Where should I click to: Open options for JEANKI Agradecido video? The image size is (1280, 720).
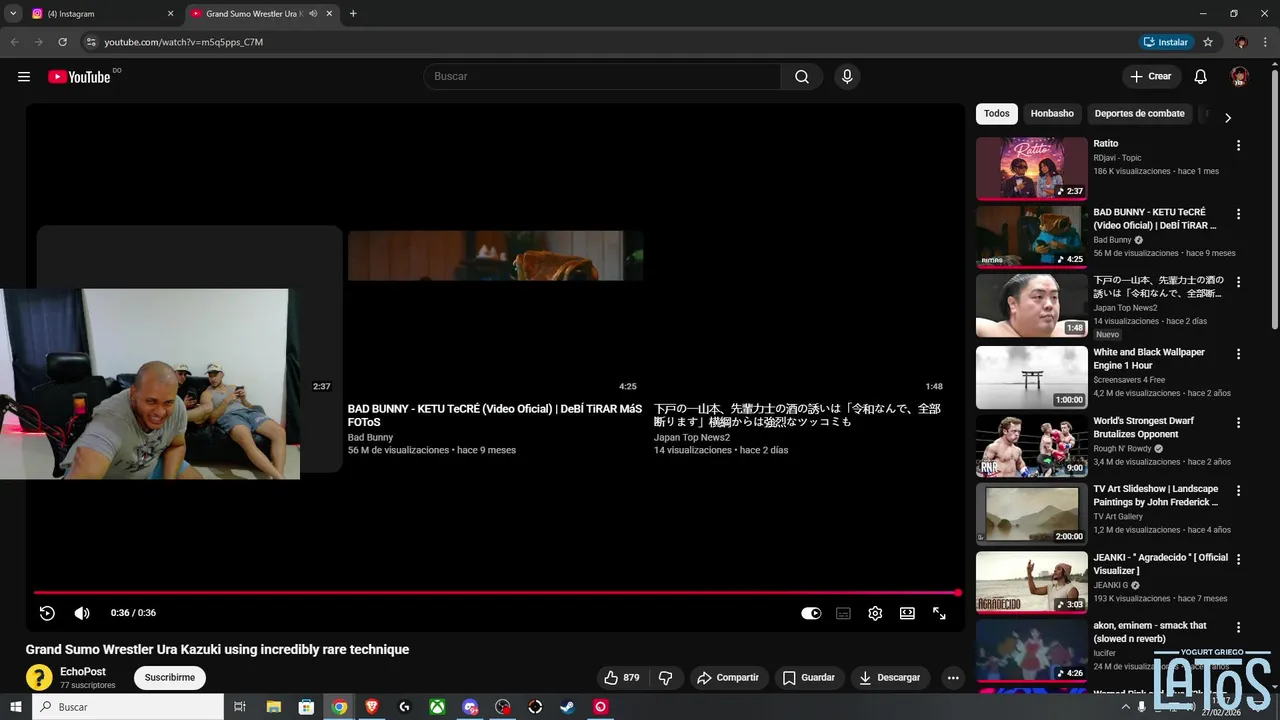1238,559
